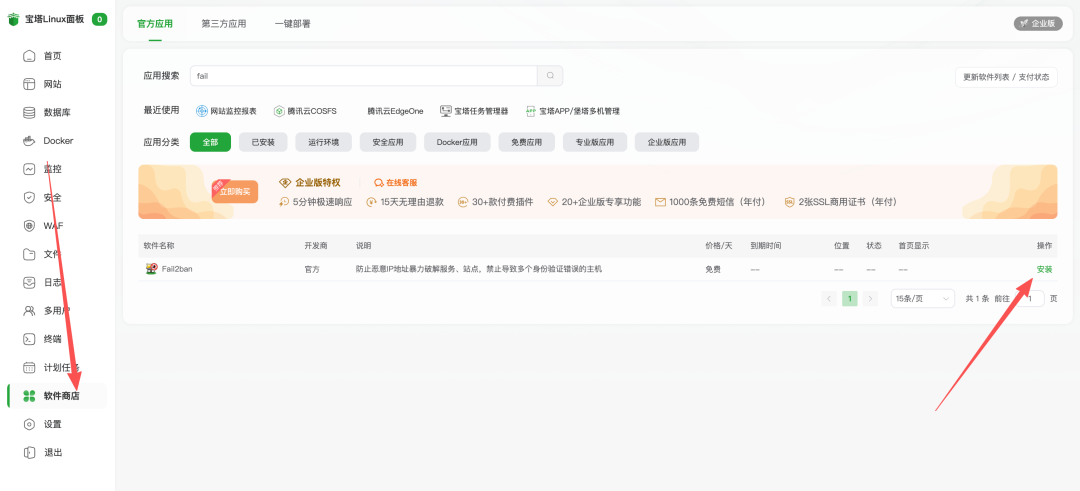Click the 宝塔Linux面板 logo icon
The width and height of the screenshot is (1080, 491).
point(13,19)
